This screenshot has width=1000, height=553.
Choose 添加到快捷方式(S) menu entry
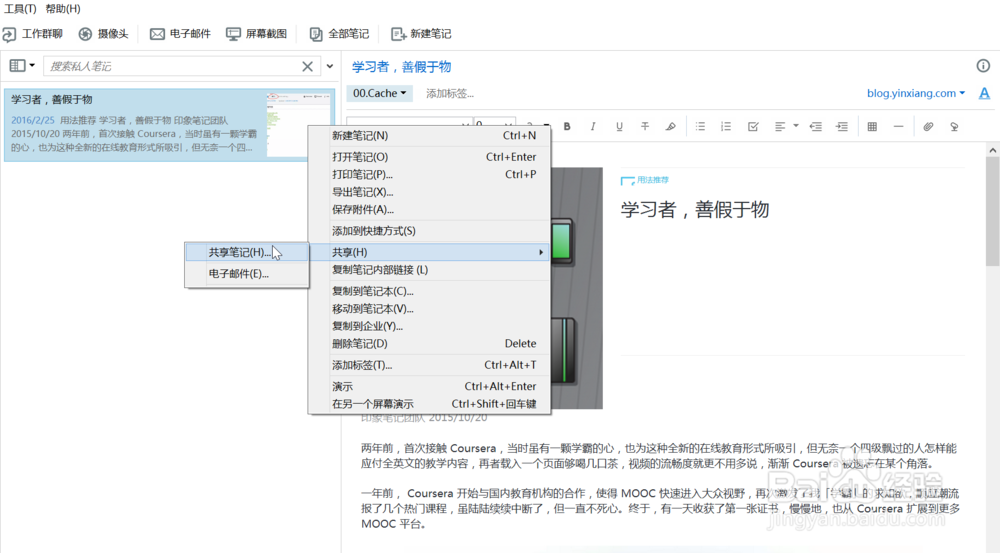429,231
